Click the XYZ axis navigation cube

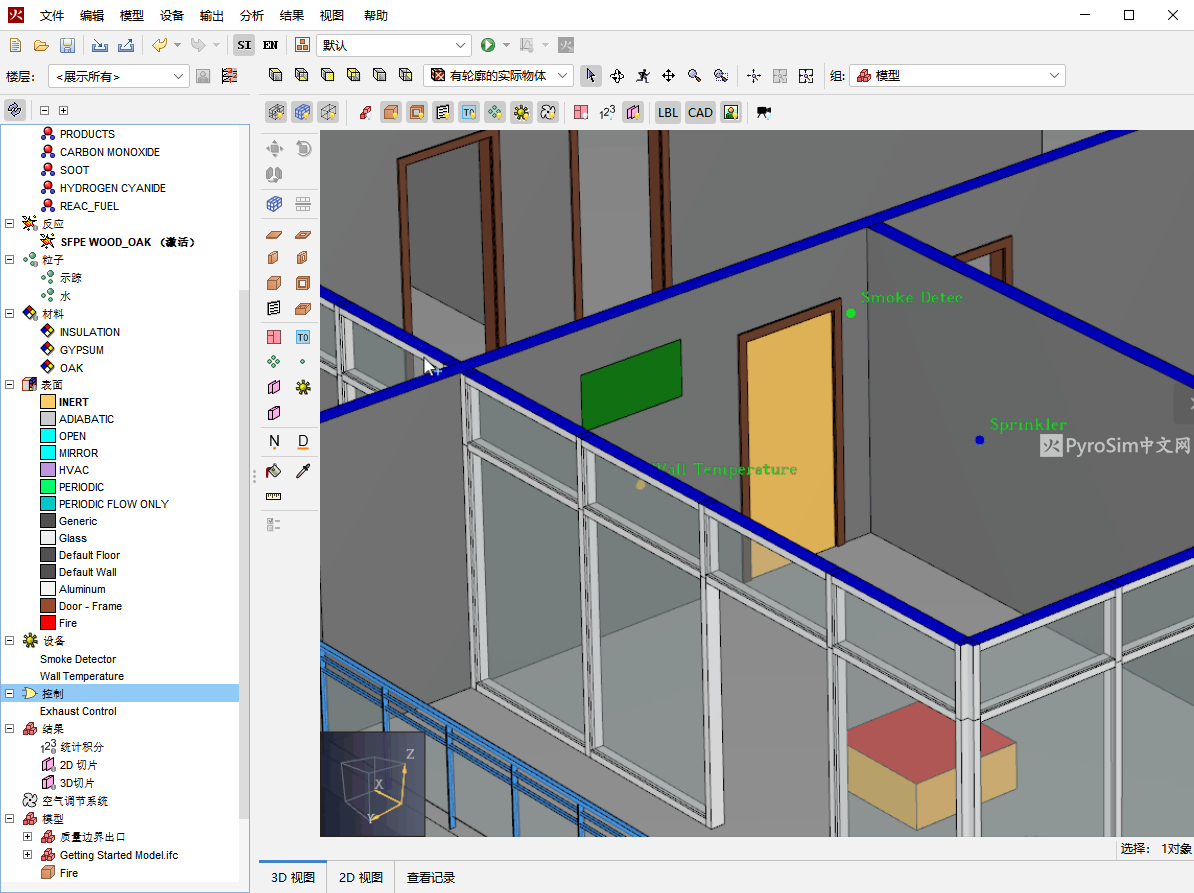pyautogui.click(x=372, y=784)
